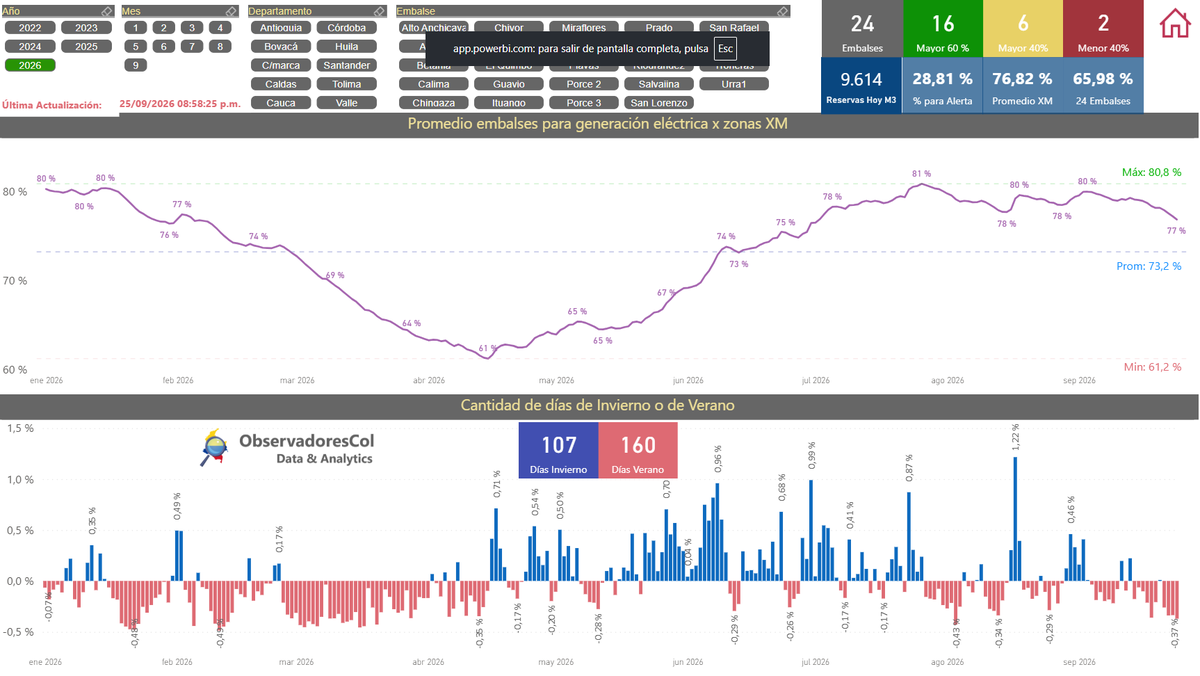This screenshot has height=676, width=1200.
Task: Select the Chingaza reservoir
Action: (x=433, y=102)
